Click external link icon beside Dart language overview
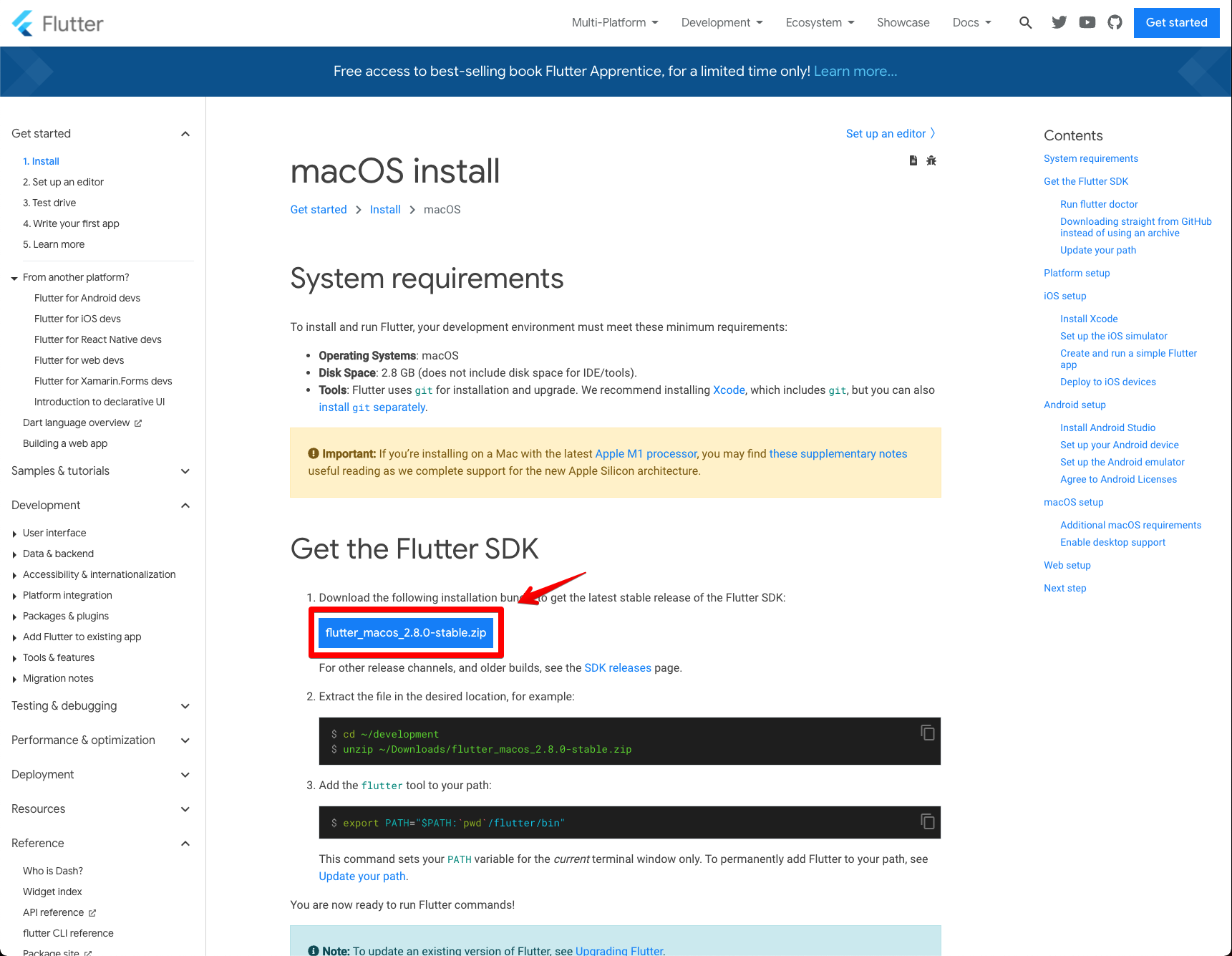Image resolution: width=1232 pixels, height=956 pixels. 138,423
